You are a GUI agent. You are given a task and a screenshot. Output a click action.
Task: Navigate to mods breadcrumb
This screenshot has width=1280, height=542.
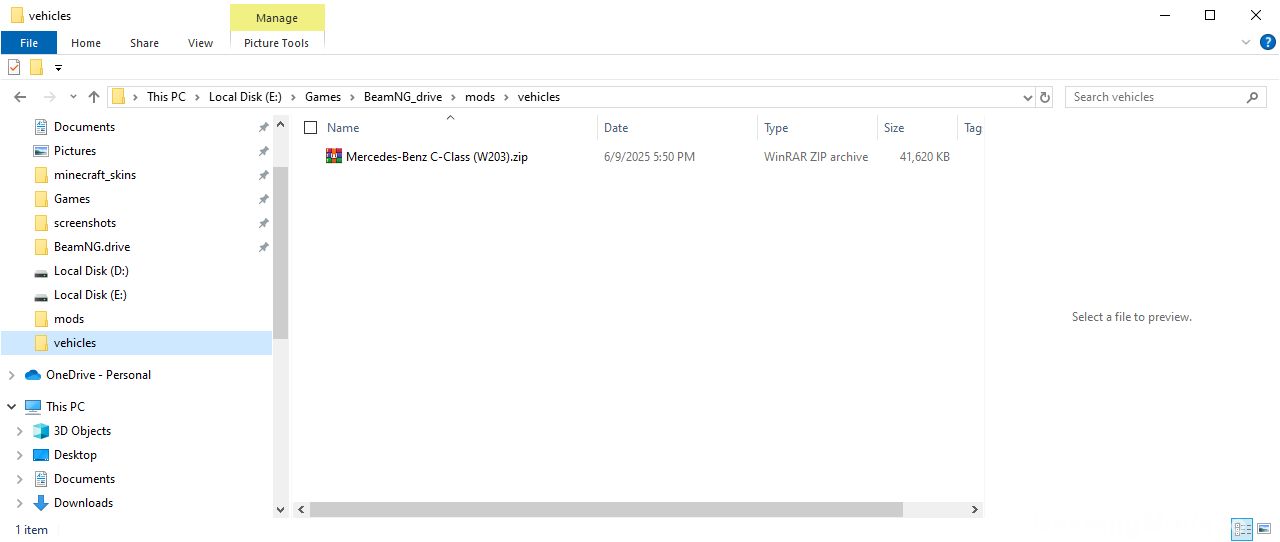[480, 97]
